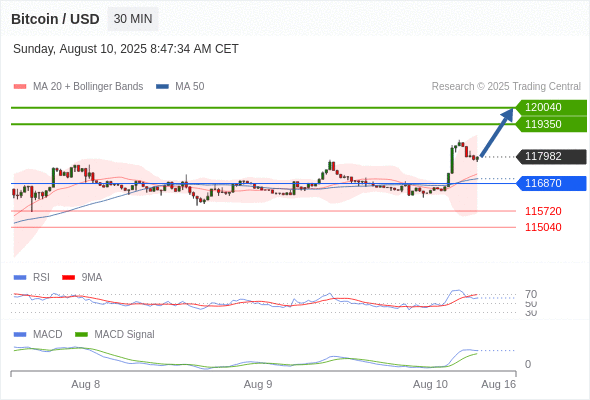Click the blue upward forecast arrow

497,132
